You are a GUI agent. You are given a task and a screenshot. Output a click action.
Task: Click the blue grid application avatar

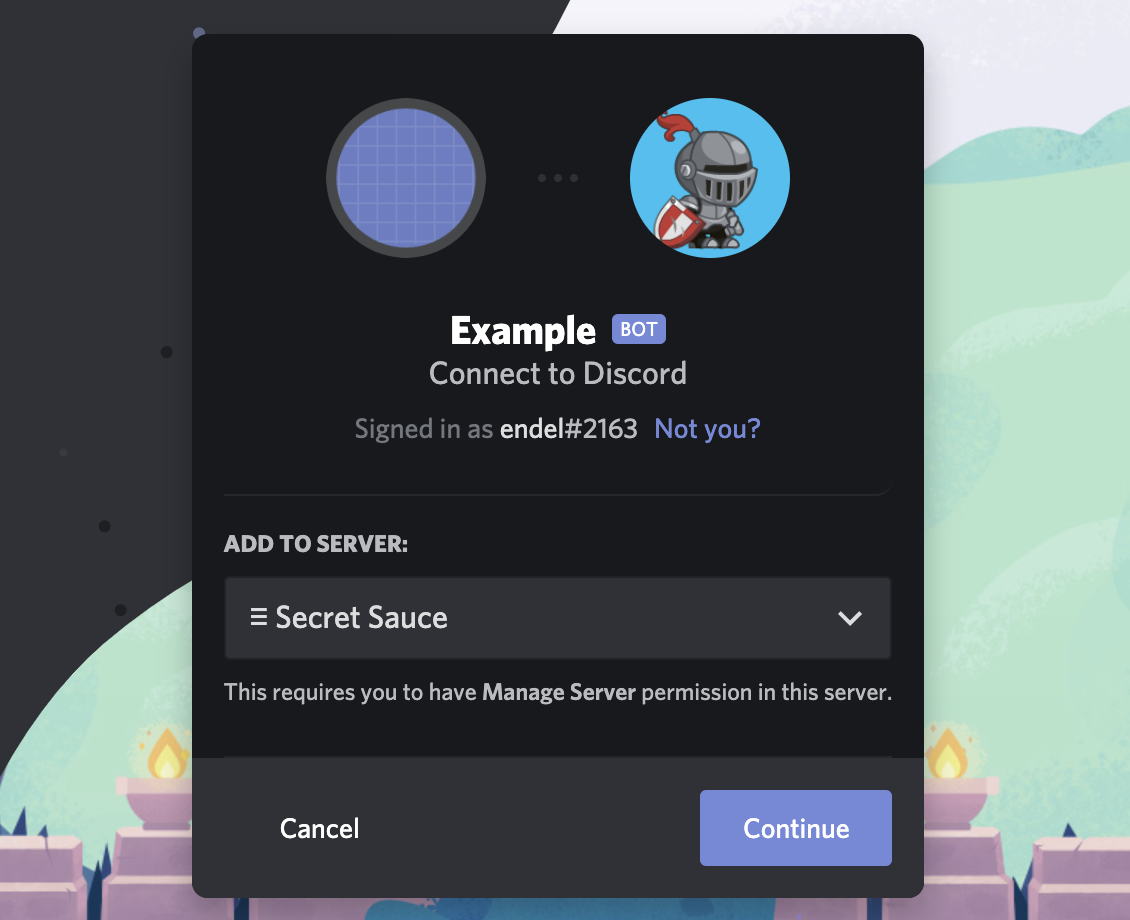click(x=406, y=178)
